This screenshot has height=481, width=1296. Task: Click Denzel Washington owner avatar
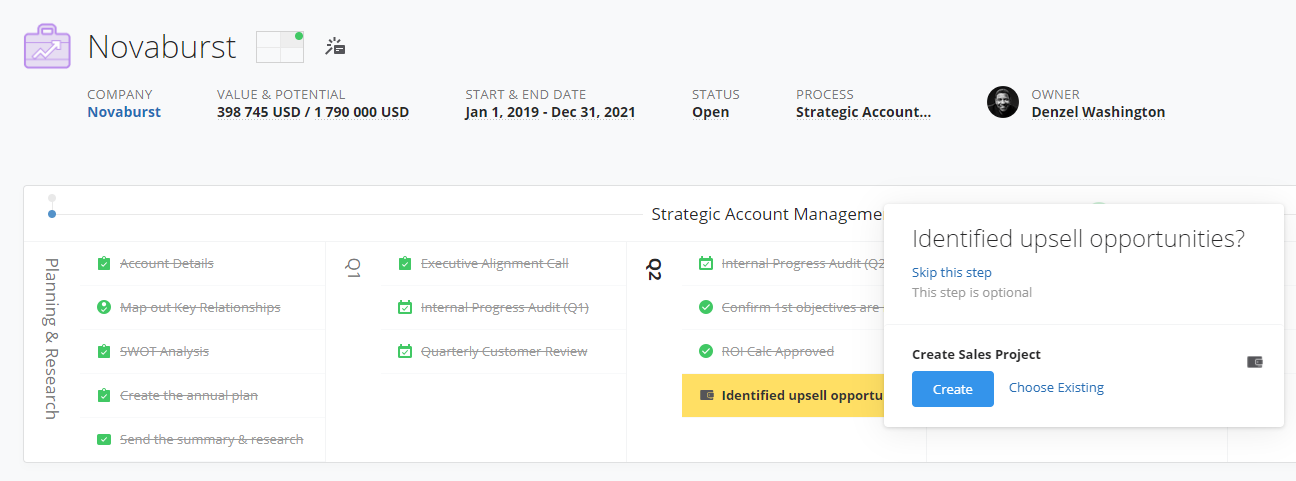pos(1003,102)
